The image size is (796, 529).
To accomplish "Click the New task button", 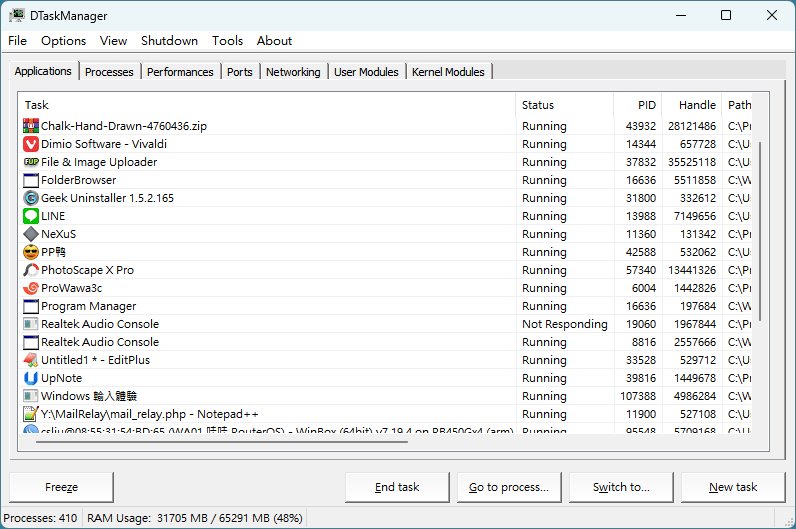I will coord(733,487).
